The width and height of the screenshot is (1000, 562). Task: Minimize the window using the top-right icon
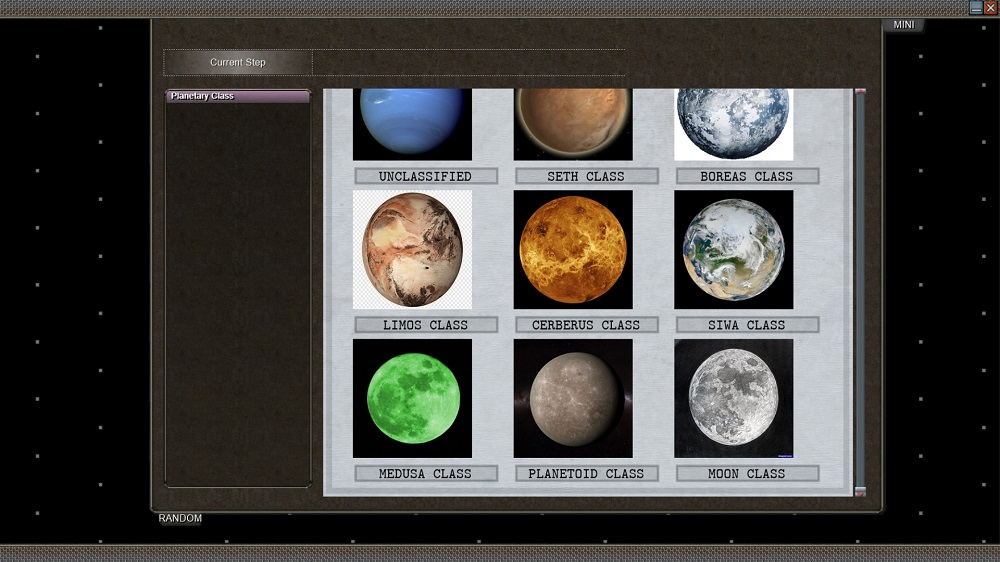coord(976,8)
